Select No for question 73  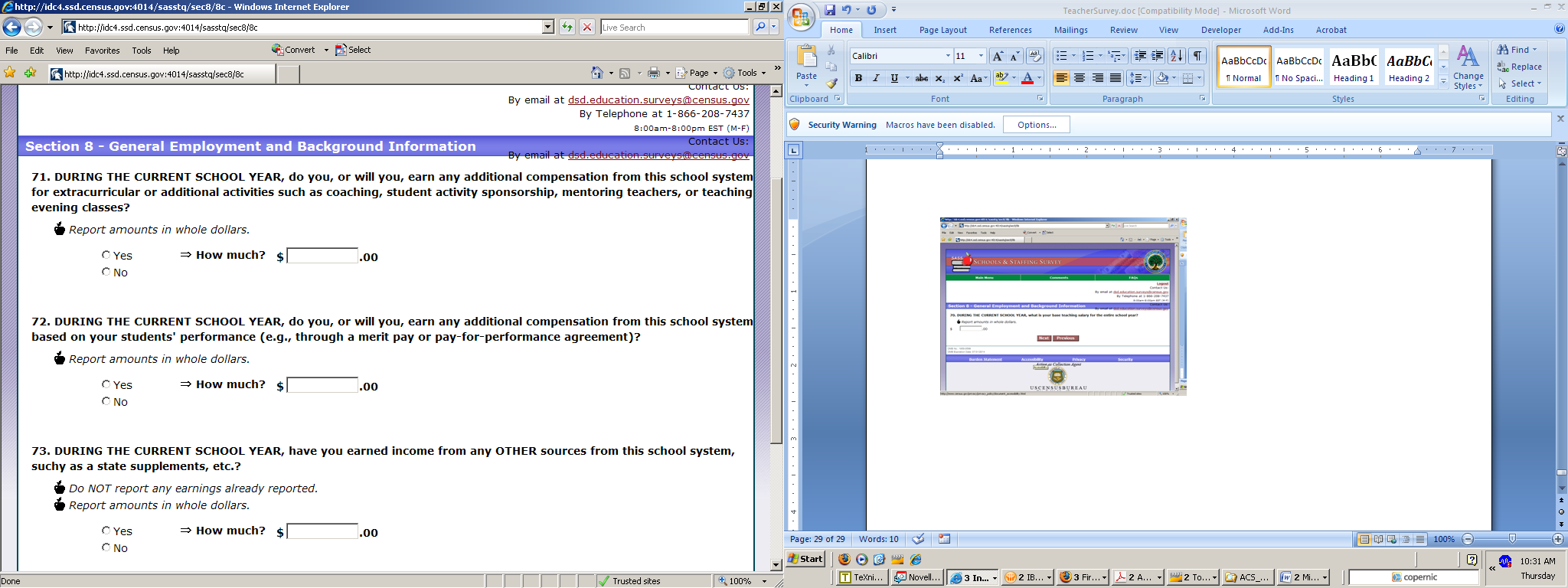click(106, 547)
